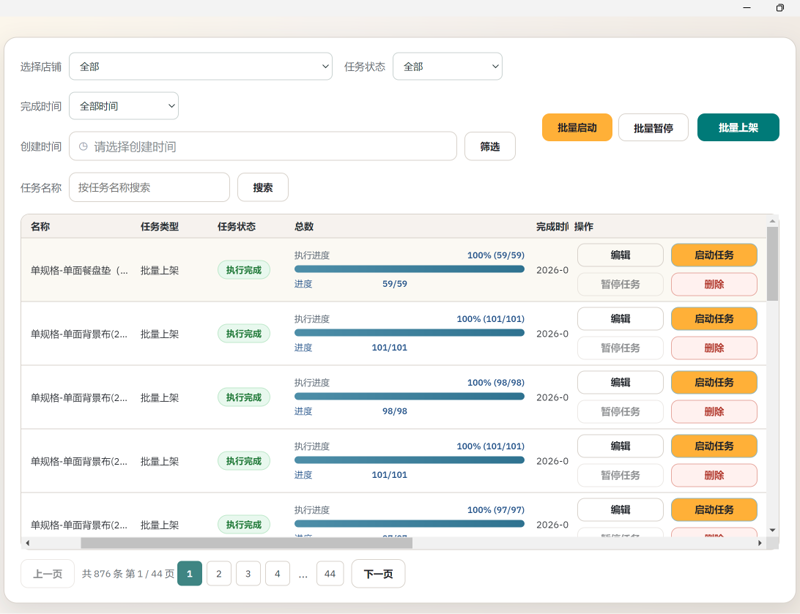Click the table scroll right arrow
Screen dimensions: 800x614
click(x=760, y=543)
